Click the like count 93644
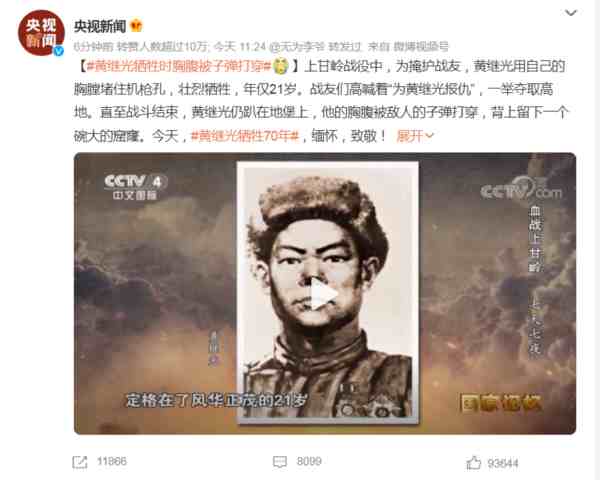 point(503,464)
